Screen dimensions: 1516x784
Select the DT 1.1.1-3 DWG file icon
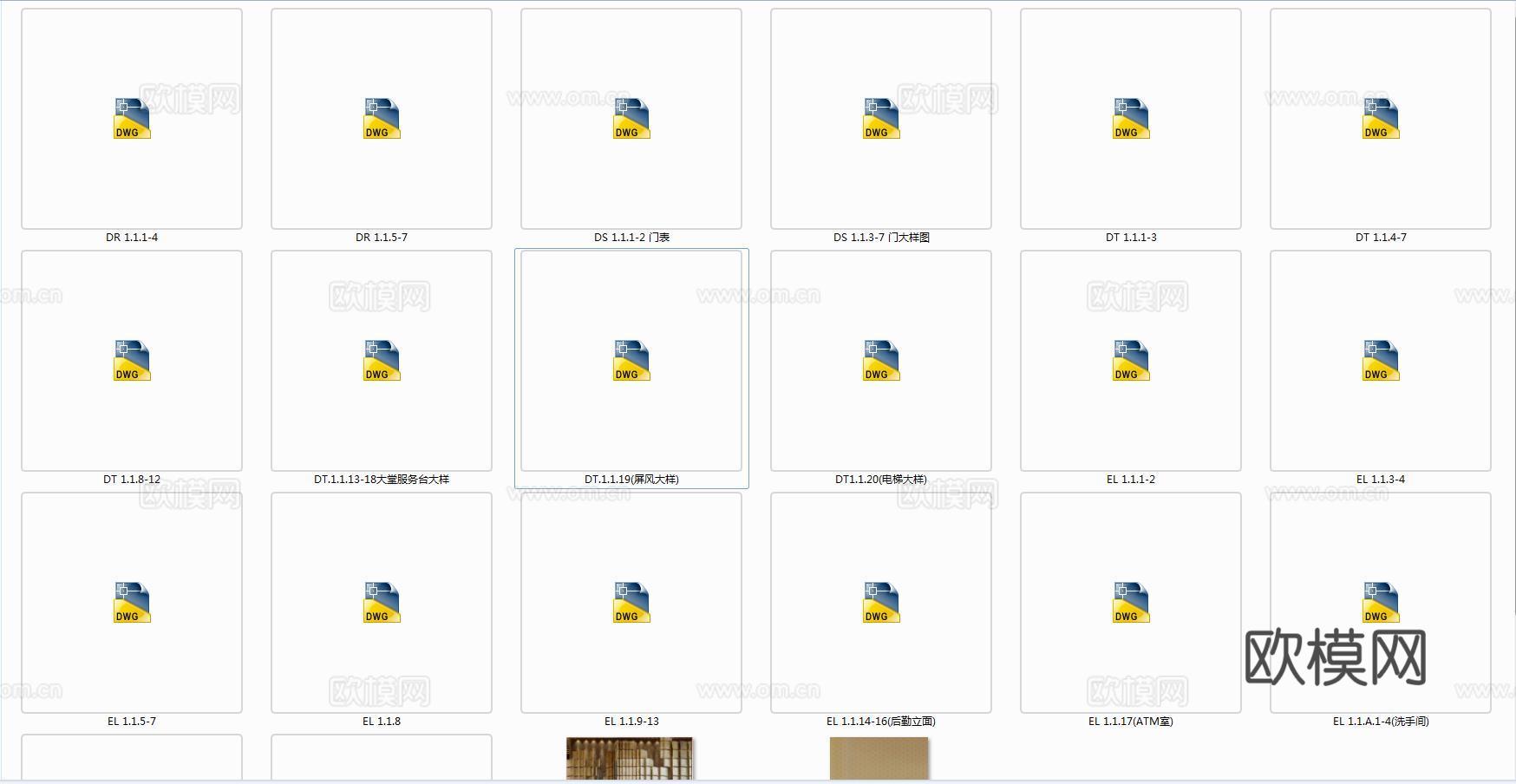pyautogui.click(x=1131, y=119)
